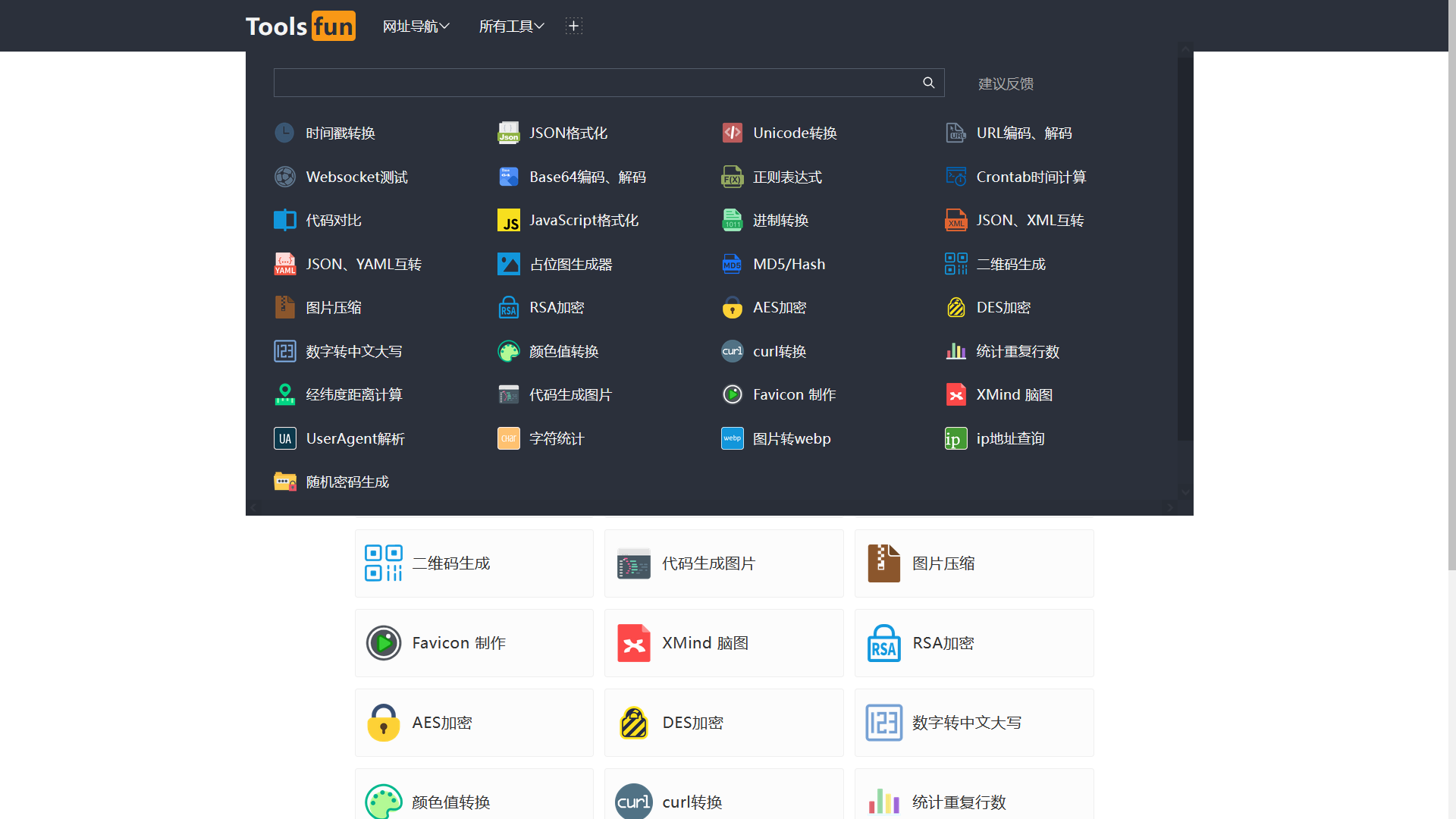Click the 图片转webp icon
This screenshot has width=1456, height=819.
pos(732,438)
